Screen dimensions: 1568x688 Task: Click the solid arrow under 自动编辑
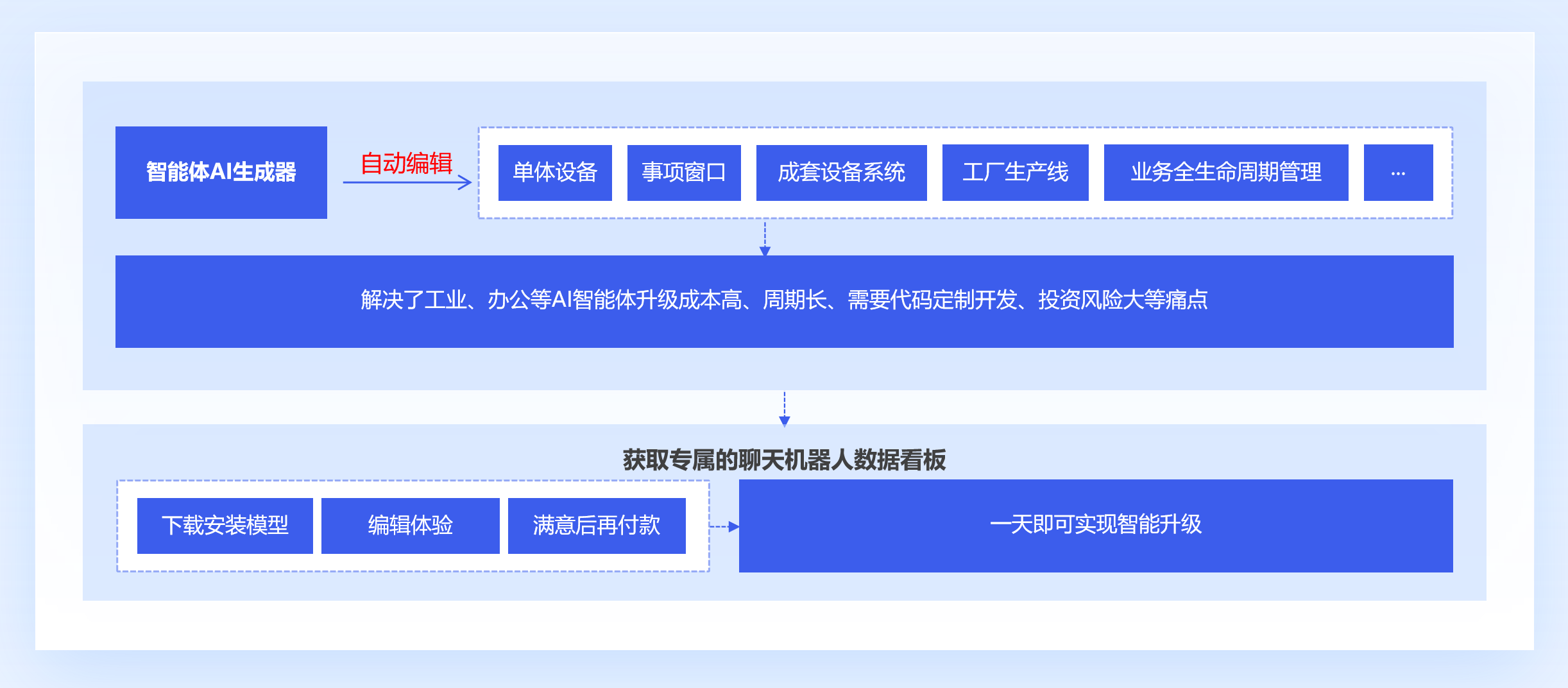pos(407,183)
